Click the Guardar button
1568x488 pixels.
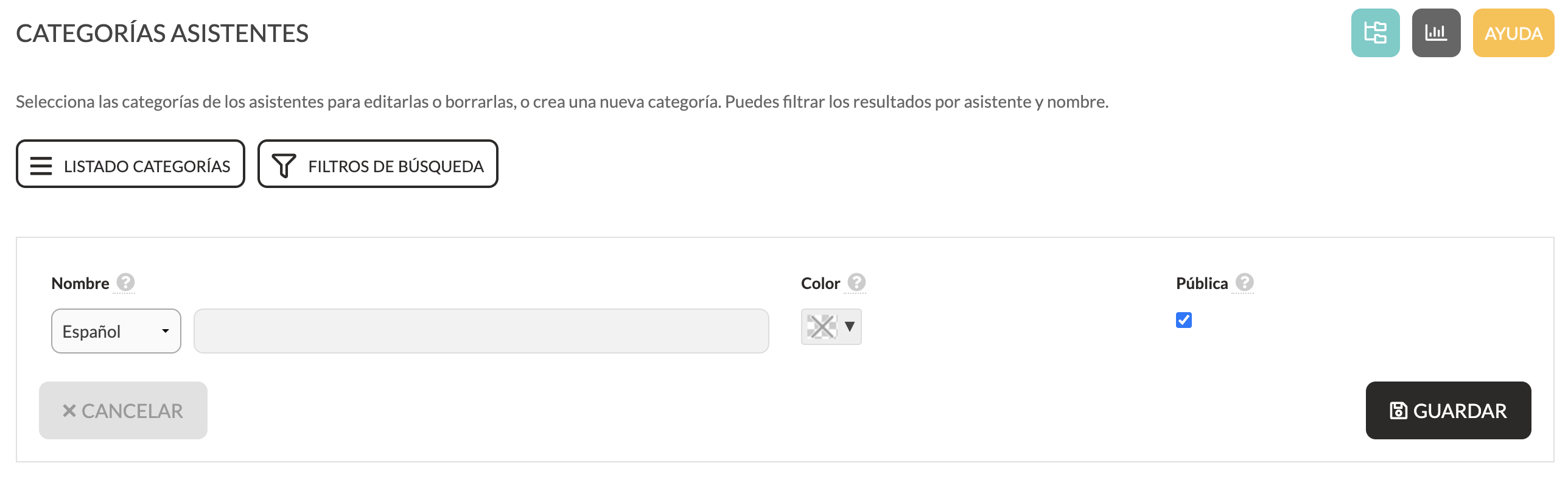pos(1448,411)
